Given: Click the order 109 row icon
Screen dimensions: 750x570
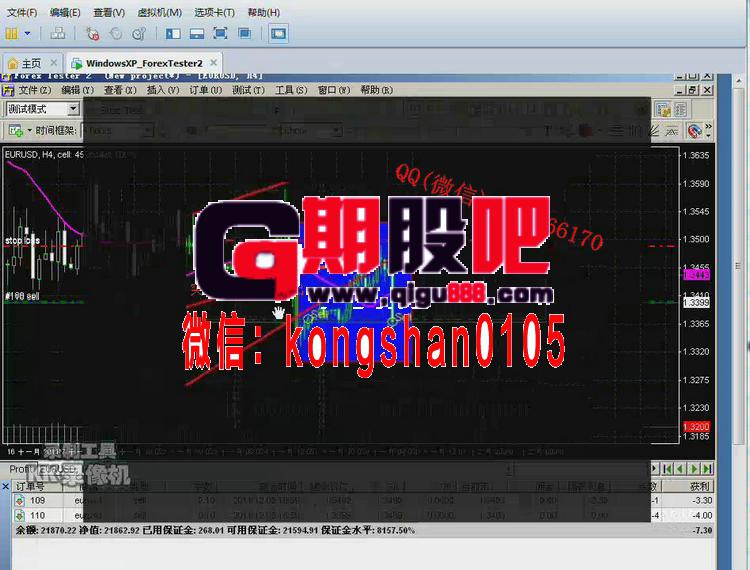Looking at the screenshot, I should (20, 501).
